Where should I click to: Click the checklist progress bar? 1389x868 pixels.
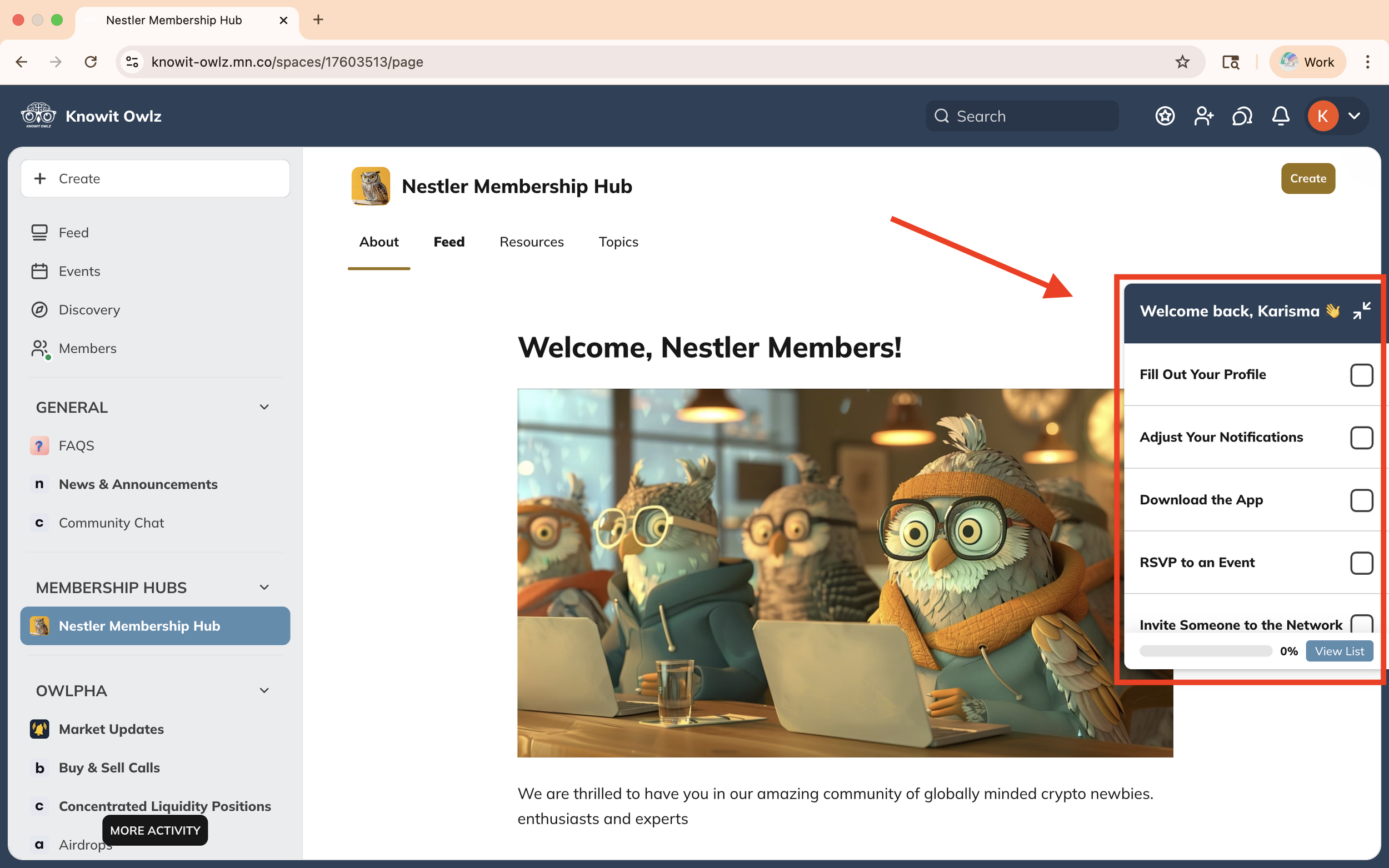(1205, 651)
